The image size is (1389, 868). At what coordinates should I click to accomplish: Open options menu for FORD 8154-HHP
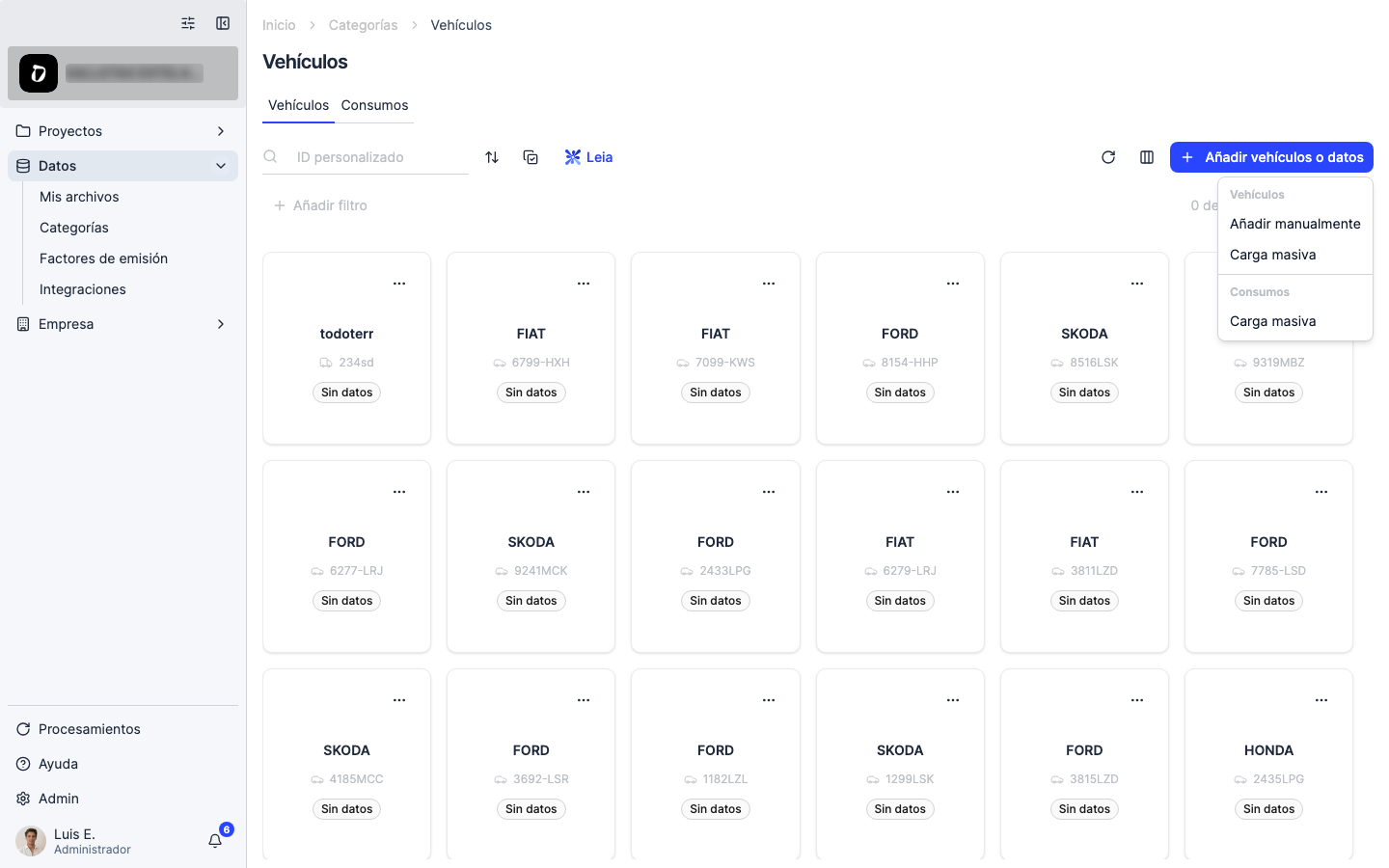coord(953,284)
